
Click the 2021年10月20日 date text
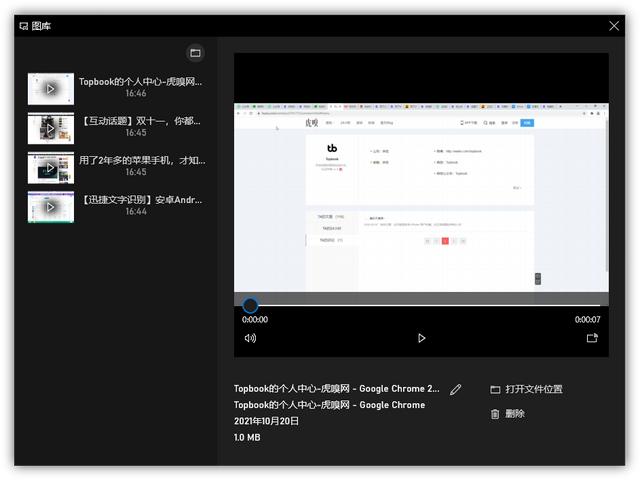click(266, 421)
